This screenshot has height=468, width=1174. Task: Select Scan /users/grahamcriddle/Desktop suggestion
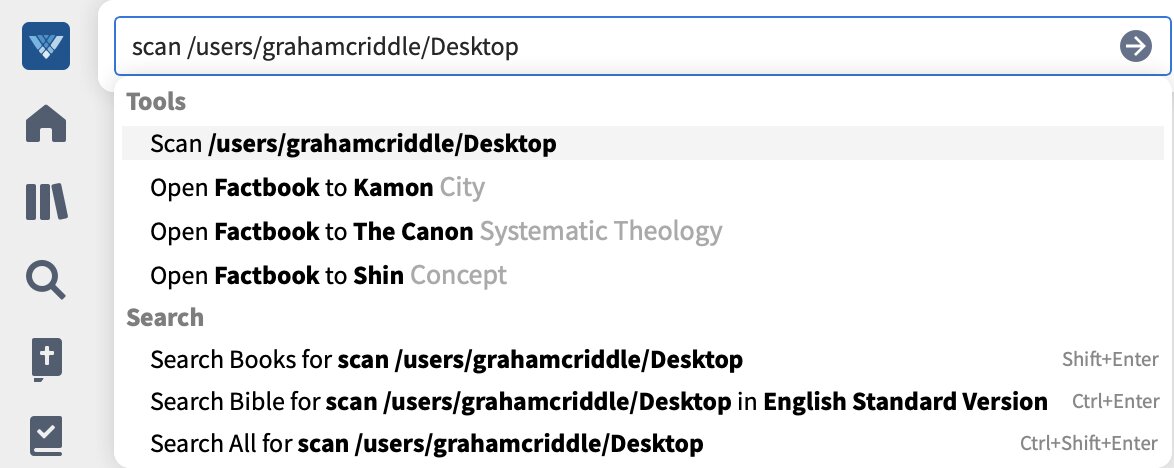[642, 143]
